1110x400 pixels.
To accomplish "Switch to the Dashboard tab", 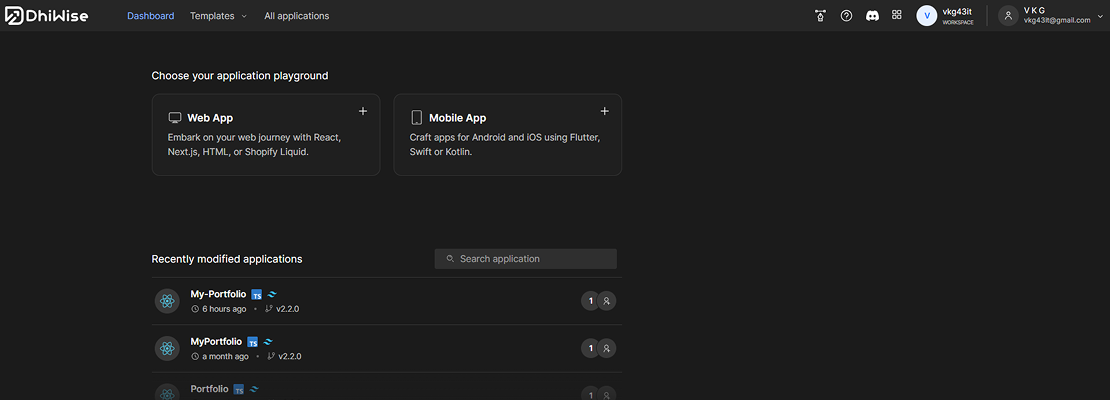I will pos(150,16).
